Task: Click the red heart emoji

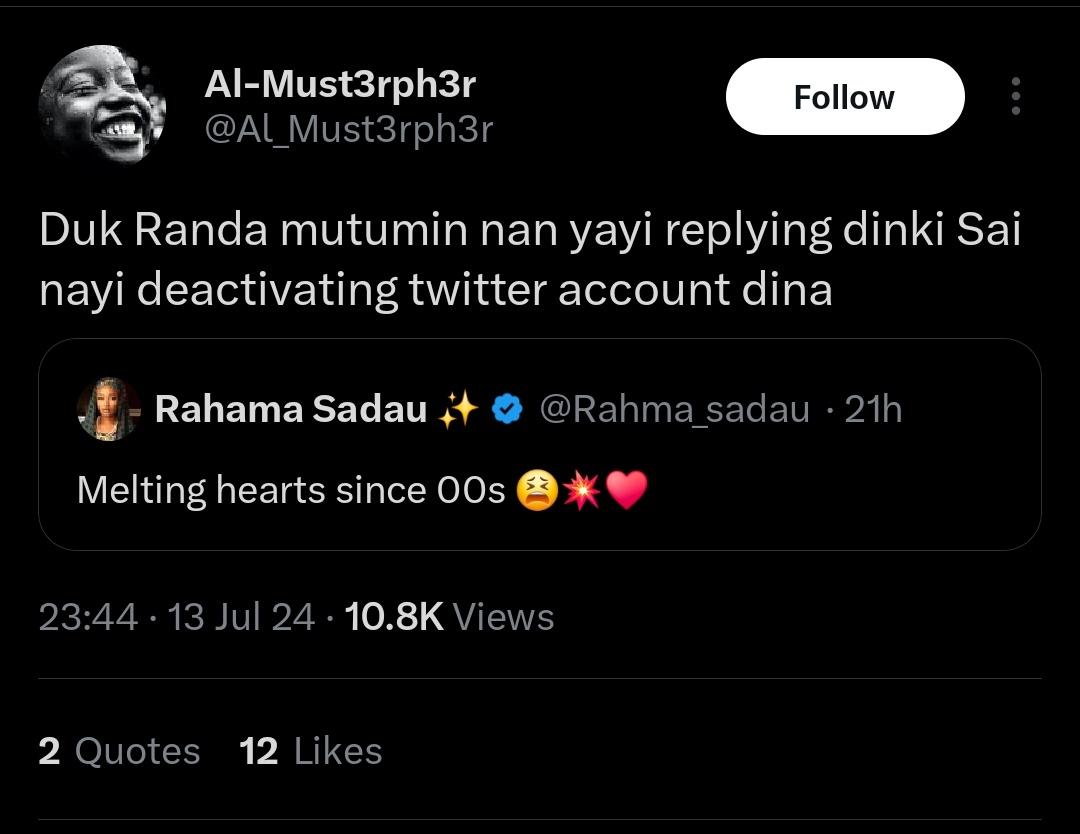Action: point(627,490)
